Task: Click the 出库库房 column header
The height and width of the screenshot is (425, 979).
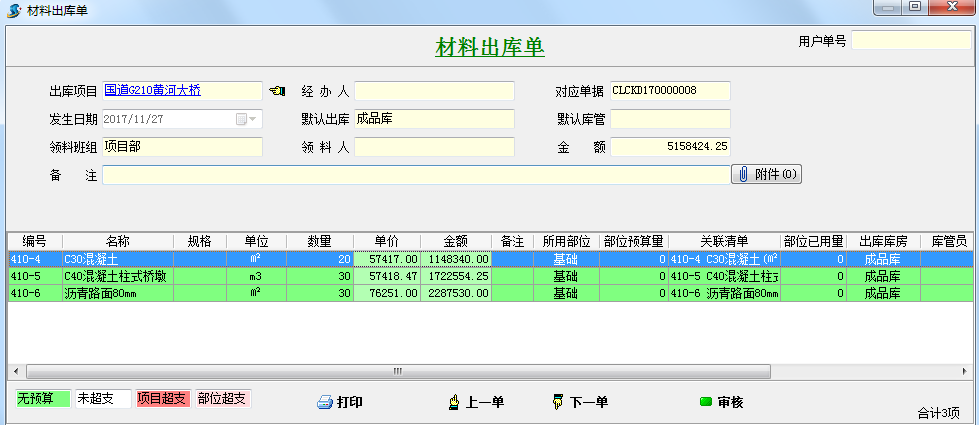Action: pyautogui.click(x=882, y=241)
